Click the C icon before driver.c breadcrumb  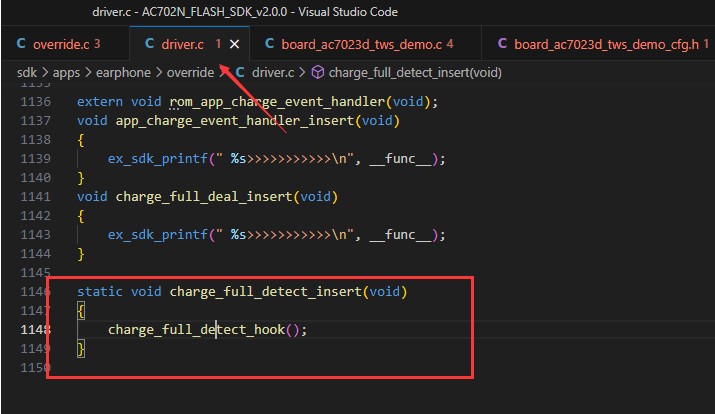coord(240,72)
